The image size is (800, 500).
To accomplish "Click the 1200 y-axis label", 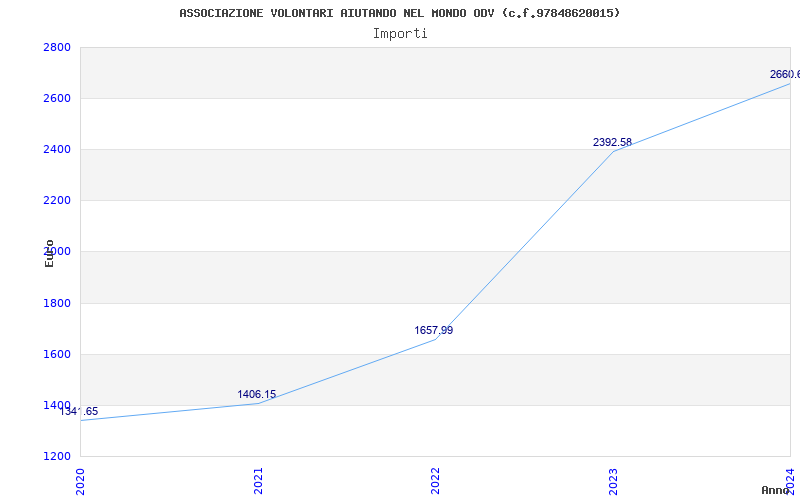I will pyautogui.click(x=57, y=456).
